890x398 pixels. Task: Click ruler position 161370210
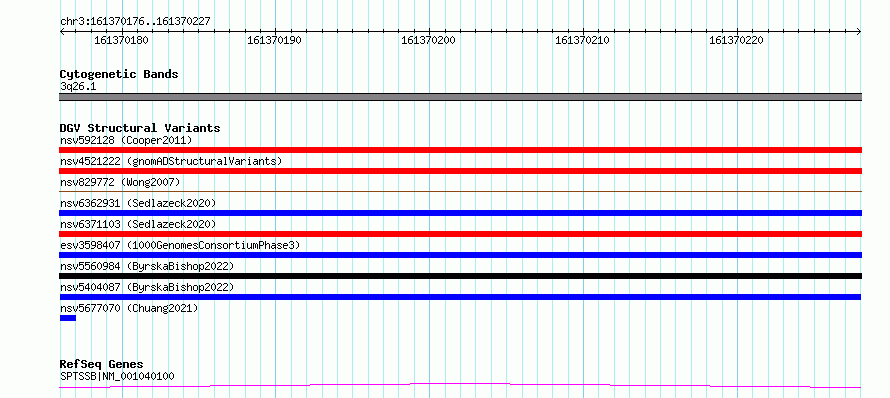[x=582, y=40]
